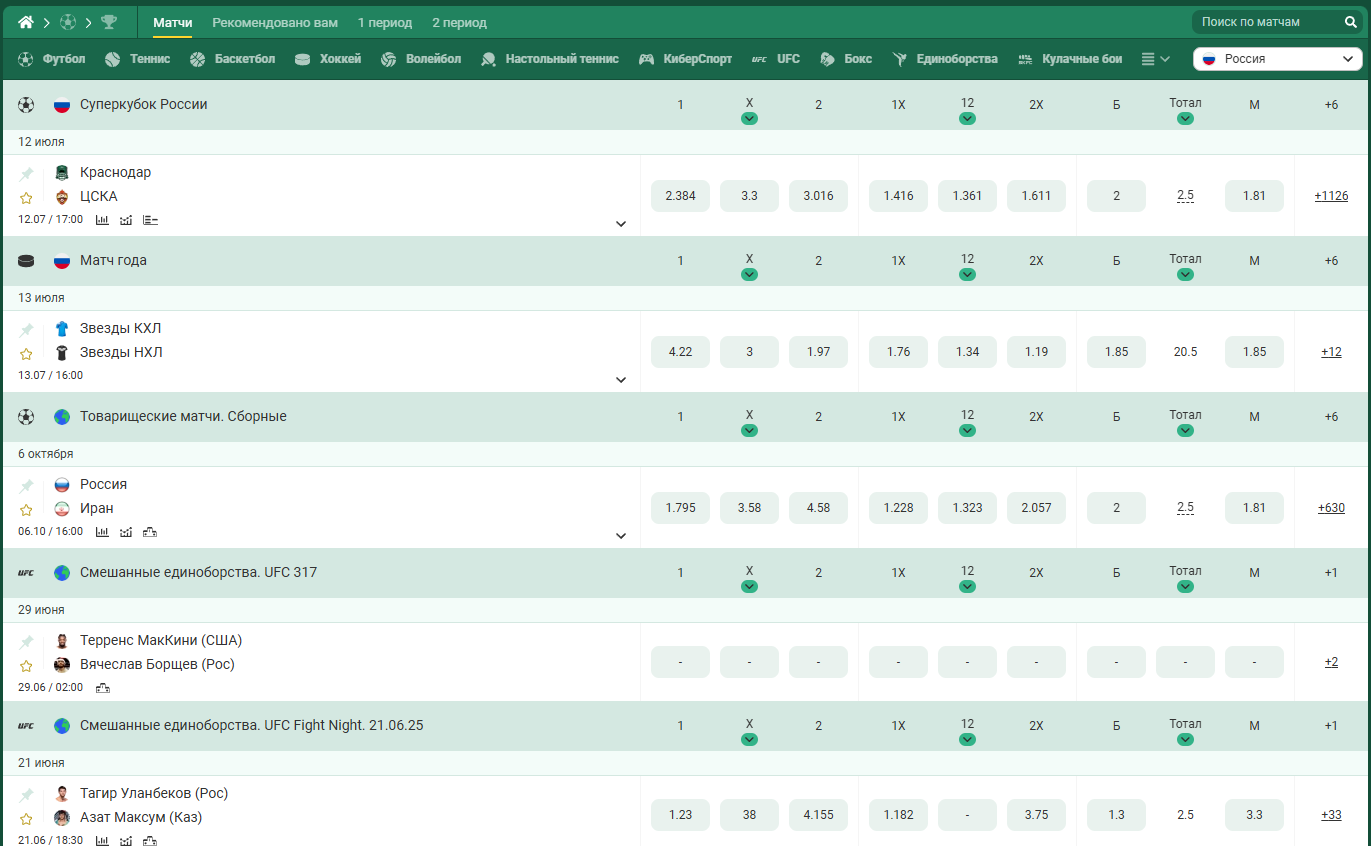The height and width of the screenshot is (846, 1371).
Task: Favorite the Россия vs Иран match
Action: pyautogui.click(x=26, y=510)
